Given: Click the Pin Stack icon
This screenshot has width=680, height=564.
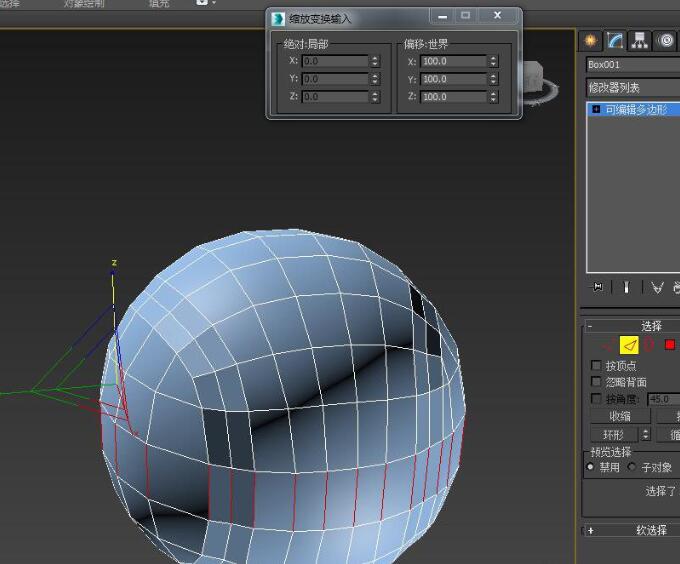Looking at the screenshot, I should [598, 287].
